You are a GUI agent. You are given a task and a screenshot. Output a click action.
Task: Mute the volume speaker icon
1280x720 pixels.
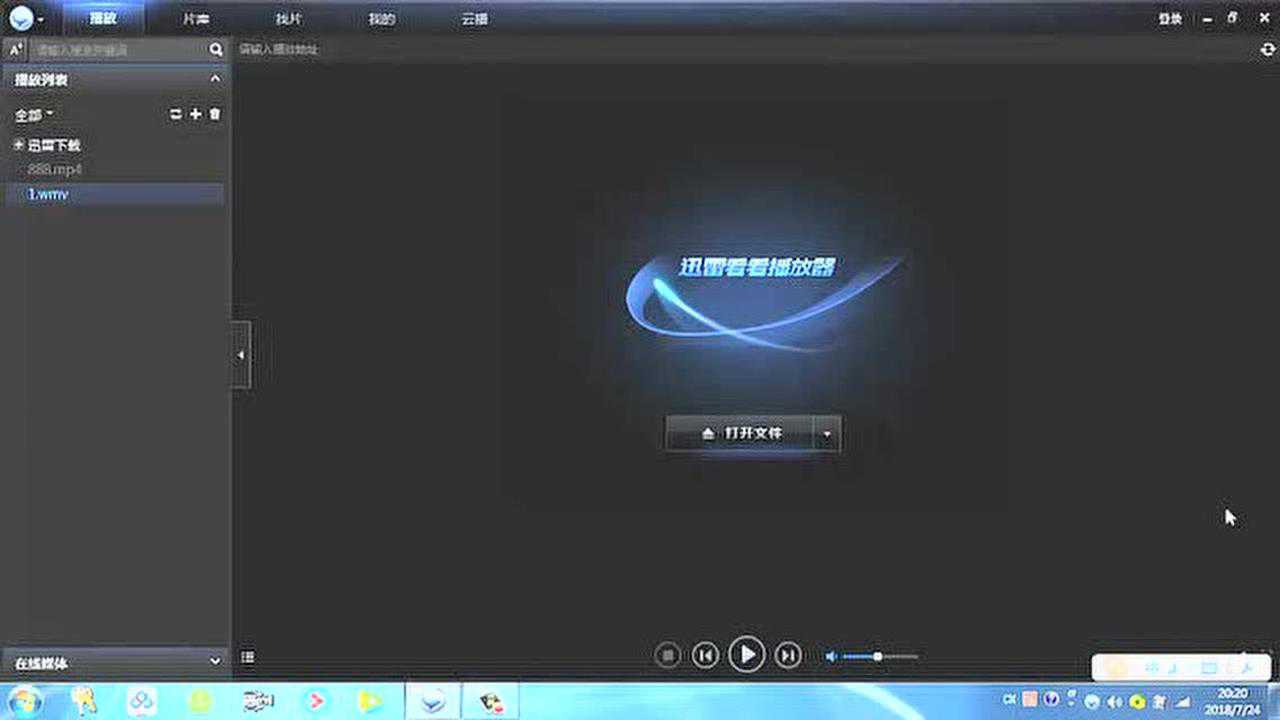(830, 656)
